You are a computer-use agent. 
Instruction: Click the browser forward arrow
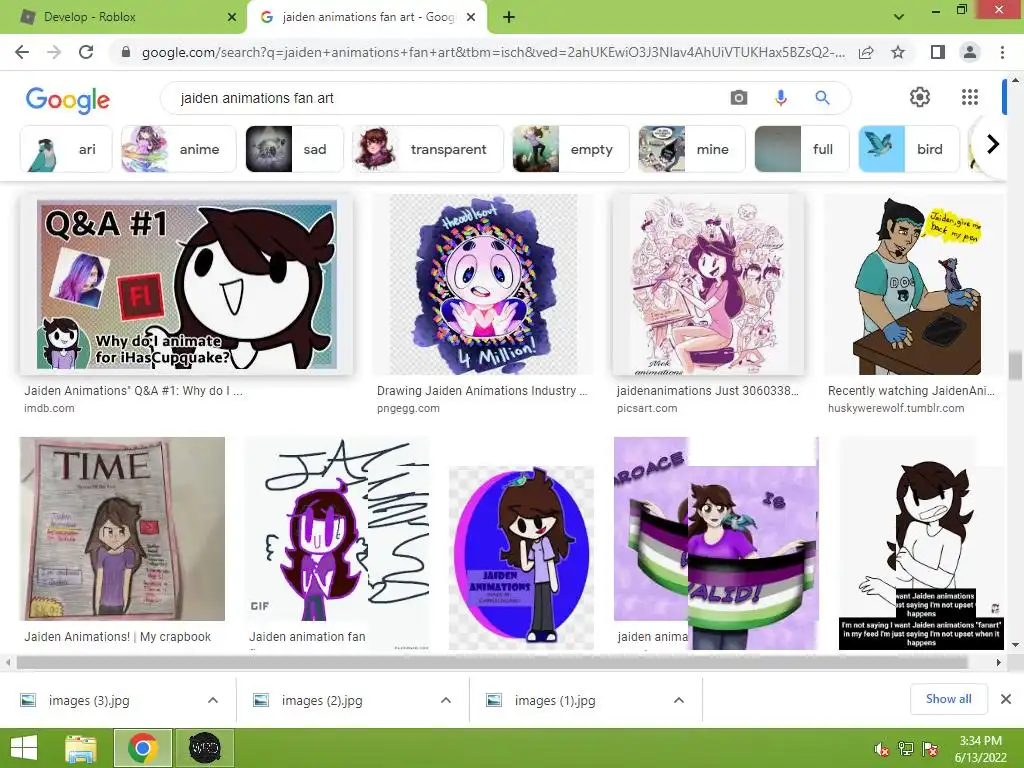point(54,52)
